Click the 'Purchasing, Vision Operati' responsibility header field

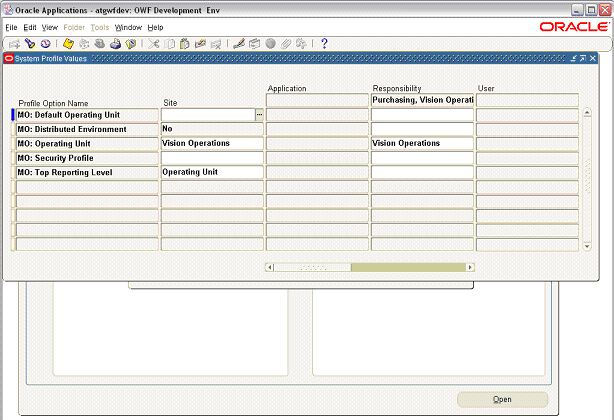(423, 100)
